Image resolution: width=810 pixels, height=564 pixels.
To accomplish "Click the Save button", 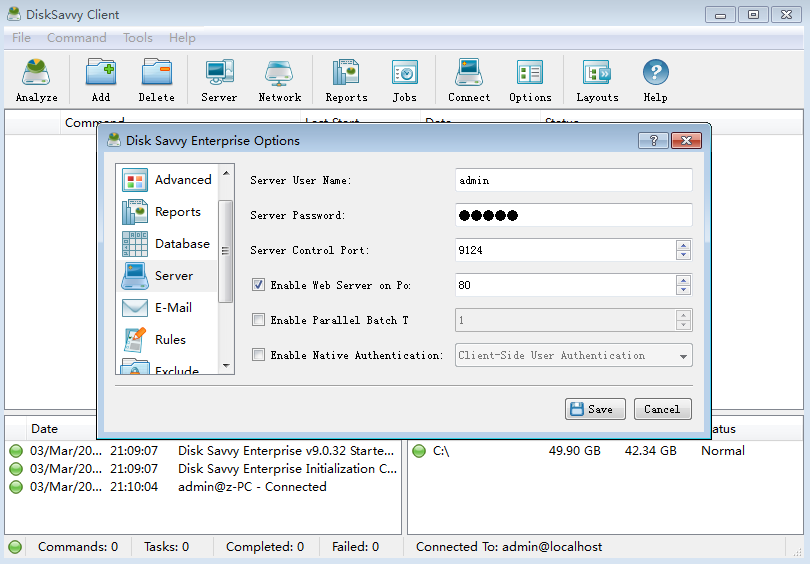I will coord(595,409).
